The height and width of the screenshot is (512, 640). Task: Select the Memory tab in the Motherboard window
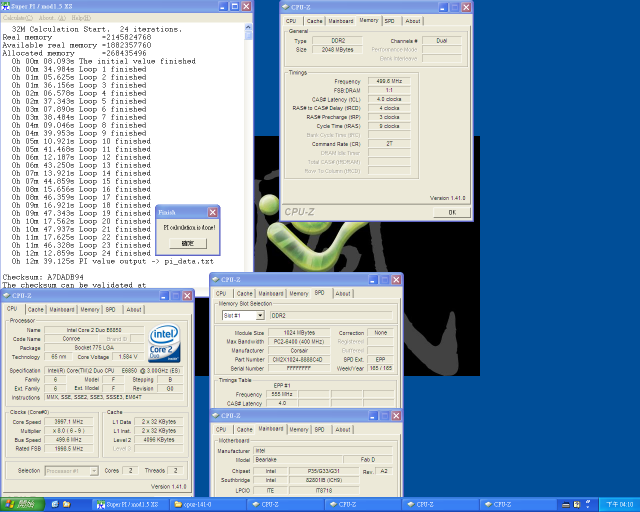pyautogui.click(x=299, y=430)
